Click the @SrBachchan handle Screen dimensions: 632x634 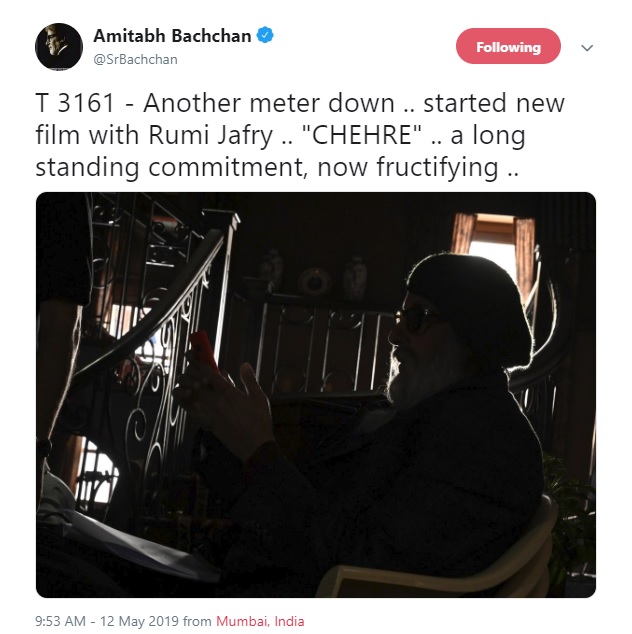(x=135, y=59)
